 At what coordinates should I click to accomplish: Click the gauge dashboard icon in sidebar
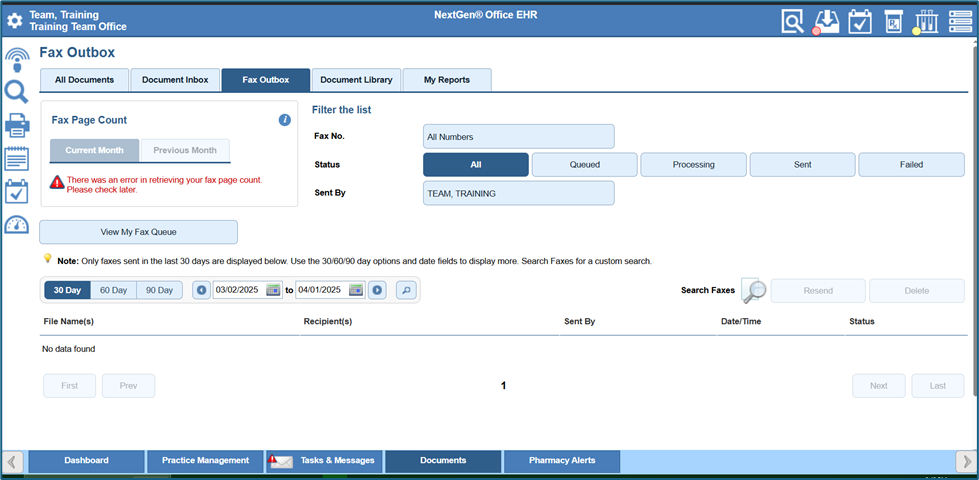coord(17,225)
